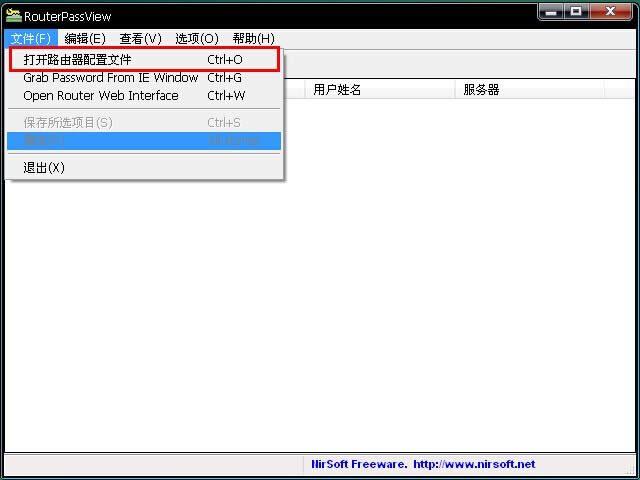Open the 帮助(H) menu
Viewport: 640px width, 480px height.
tap(253, 39)
